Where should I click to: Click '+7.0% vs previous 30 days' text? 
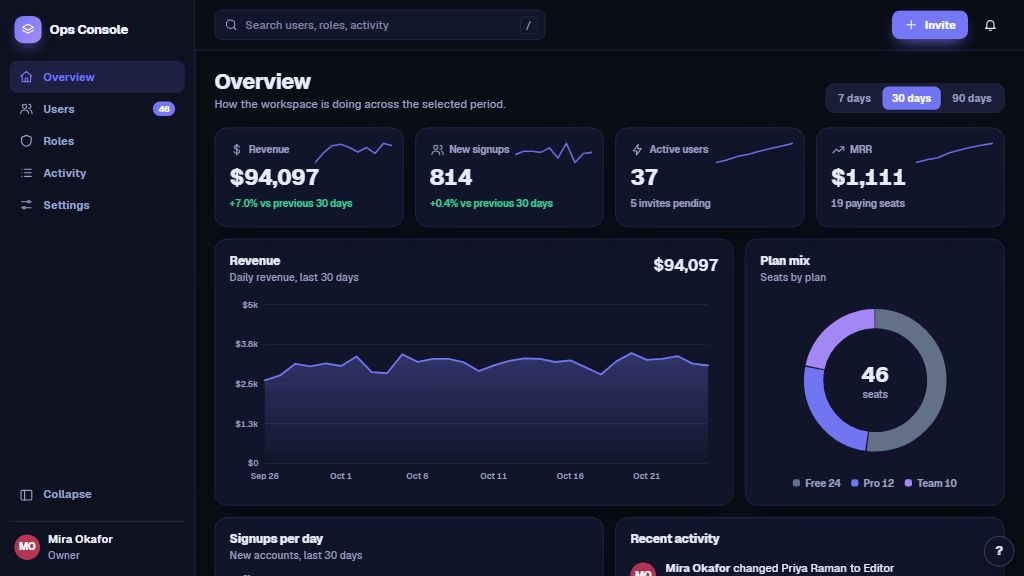coord(291,203)
